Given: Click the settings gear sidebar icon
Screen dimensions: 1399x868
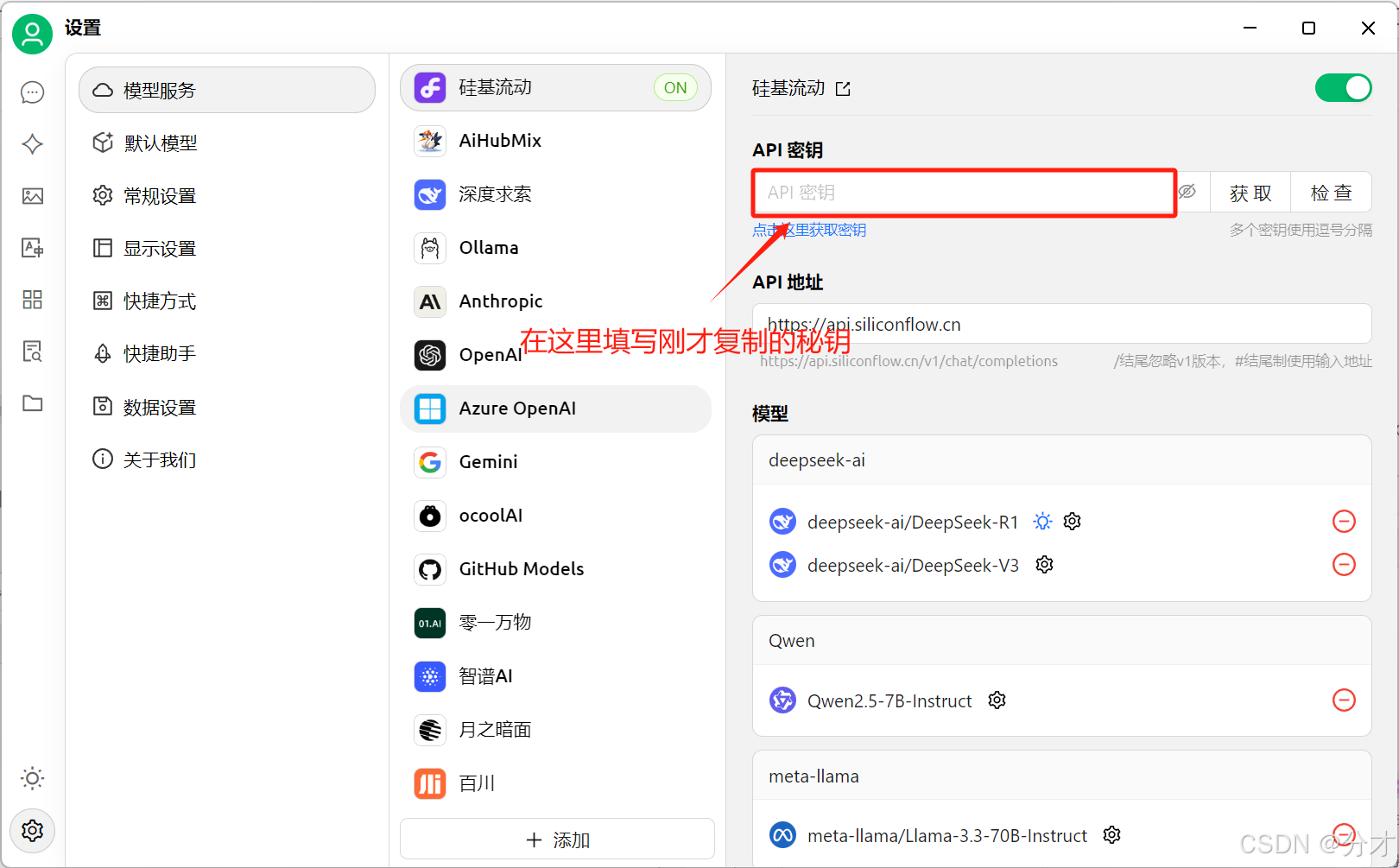Looking at the screenshot, I should [33, 831].
